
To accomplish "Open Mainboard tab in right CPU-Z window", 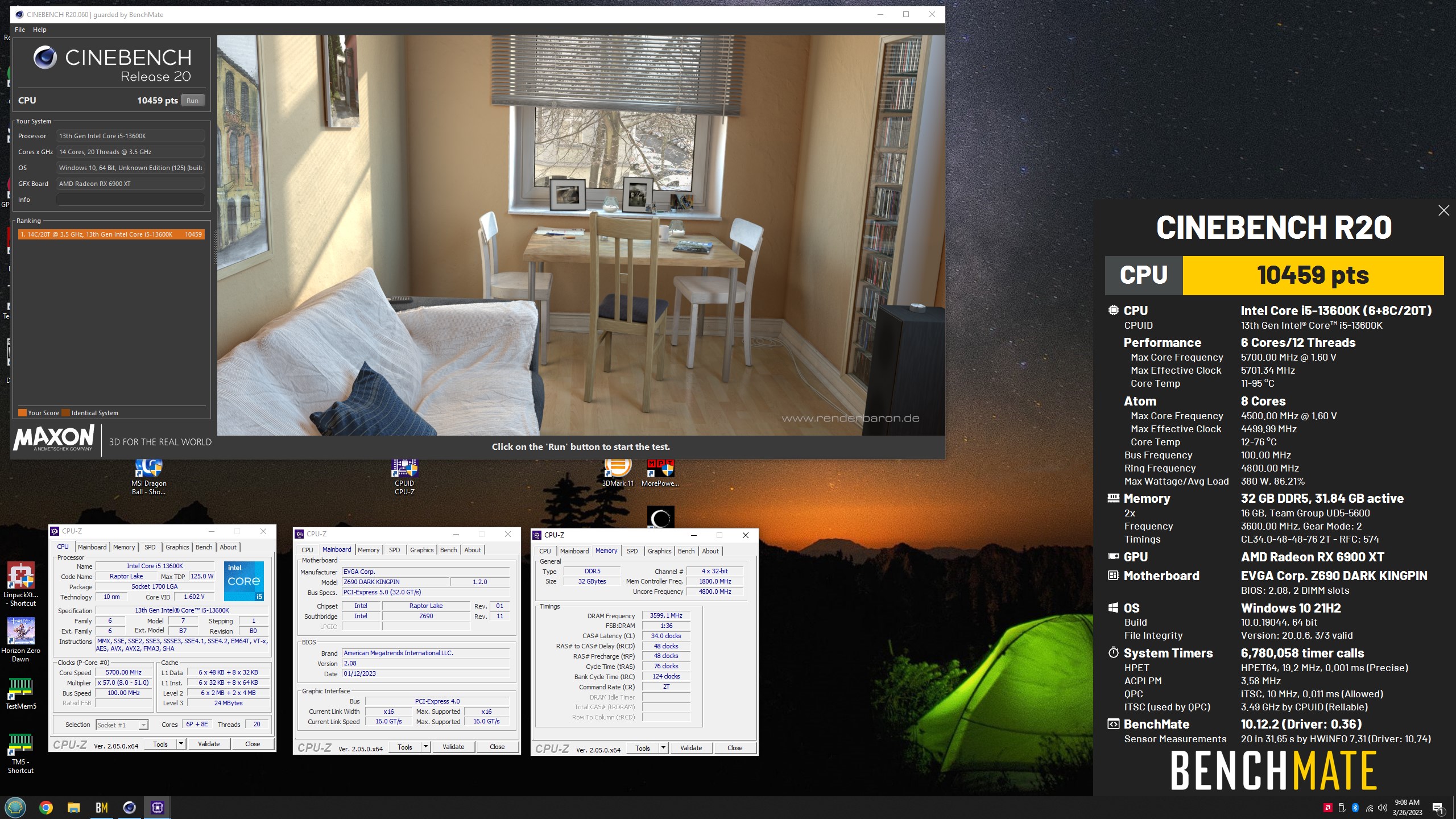I will (574, 551).
